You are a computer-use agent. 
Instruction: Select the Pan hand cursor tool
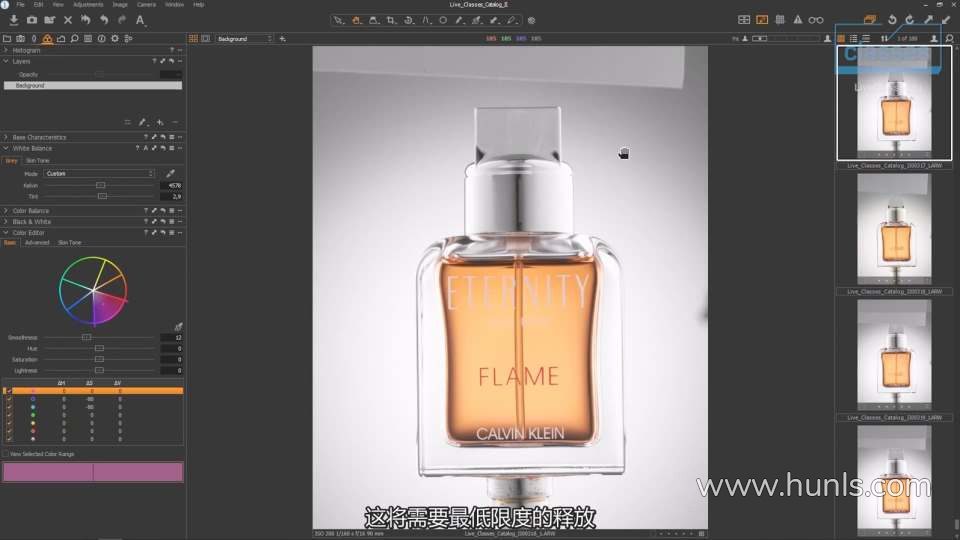356,20
